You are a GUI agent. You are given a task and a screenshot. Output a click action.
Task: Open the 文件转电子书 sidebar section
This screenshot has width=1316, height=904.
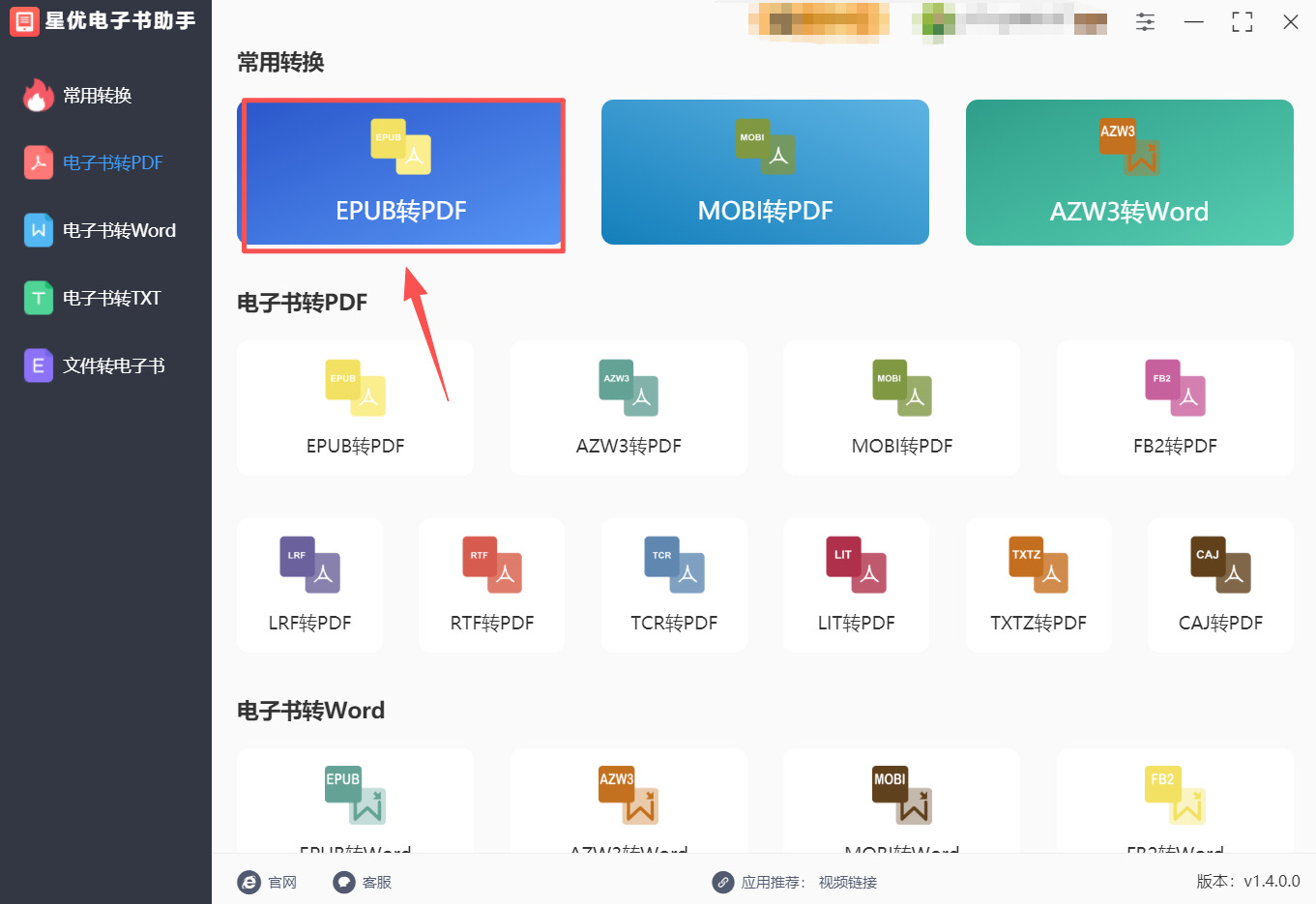tap(97, 365)
